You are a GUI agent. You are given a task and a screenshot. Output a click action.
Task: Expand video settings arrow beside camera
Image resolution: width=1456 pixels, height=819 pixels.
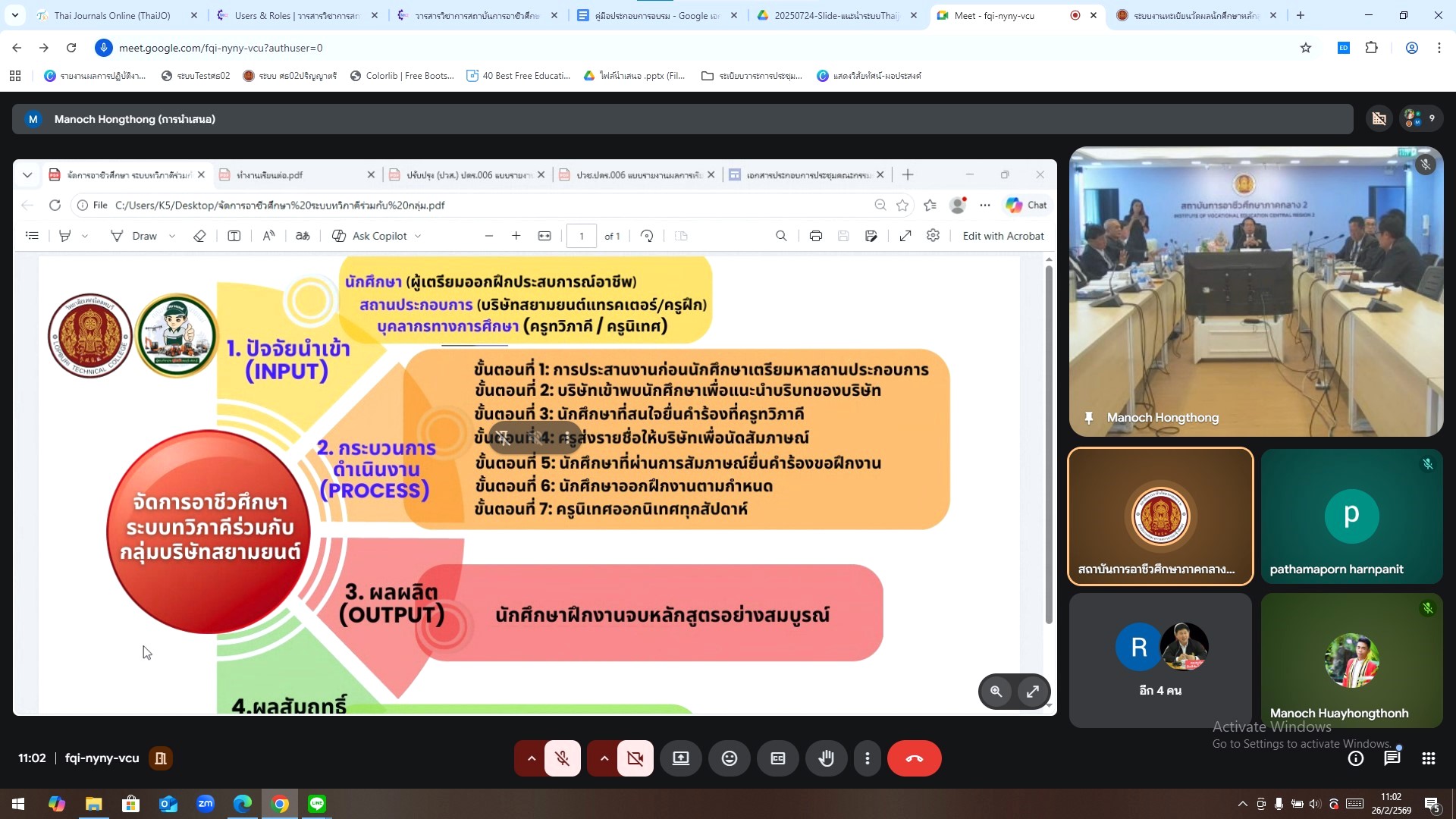604,758
